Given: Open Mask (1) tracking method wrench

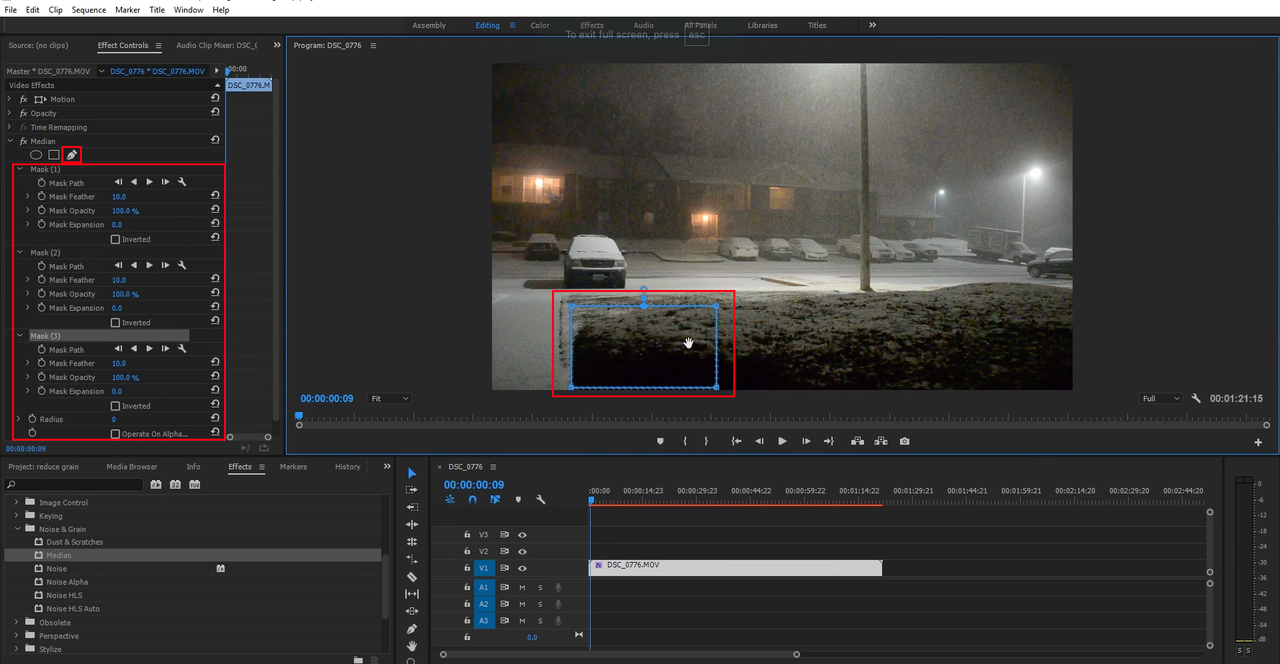Looking at the screenshot, I should [x=182, y=183].
